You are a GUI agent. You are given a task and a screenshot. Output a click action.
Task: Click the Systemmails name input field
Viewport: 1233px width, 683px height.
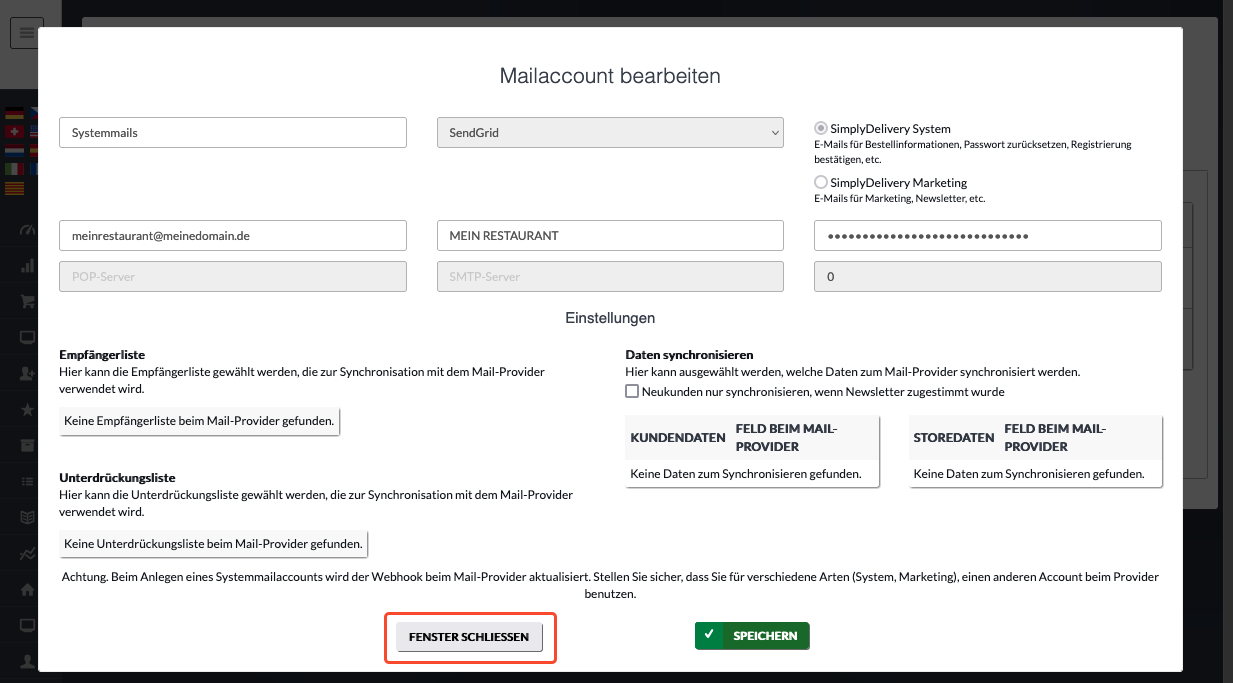(x=233, y=133)
